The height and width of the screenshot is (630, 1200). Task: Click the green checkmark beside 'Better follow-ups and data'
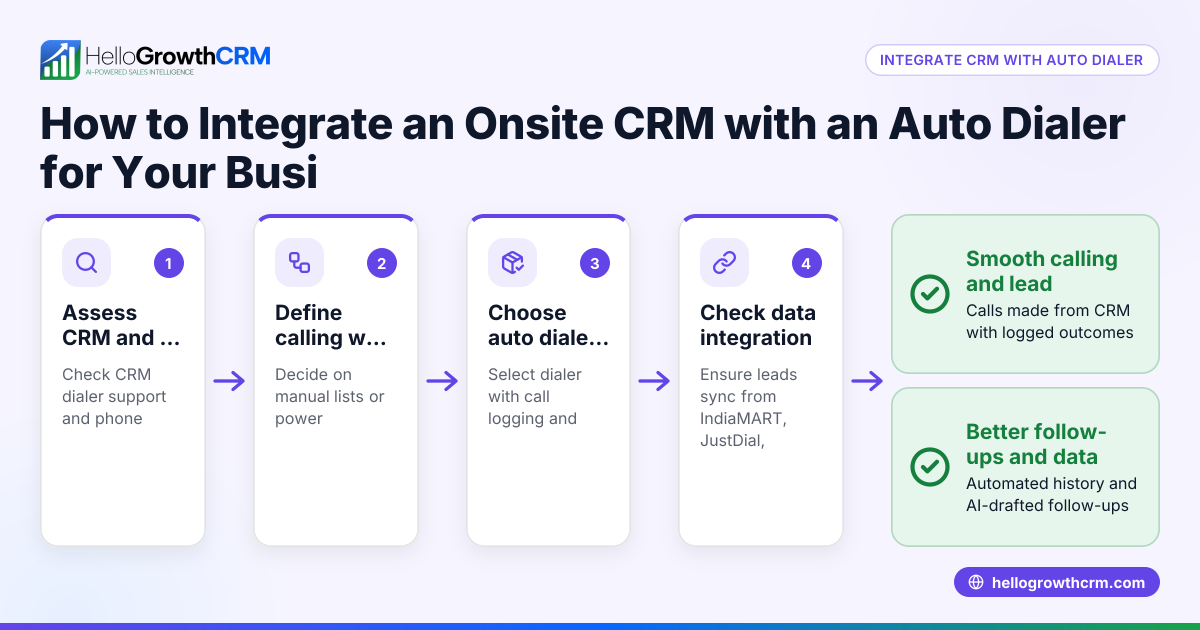[930, 467]
